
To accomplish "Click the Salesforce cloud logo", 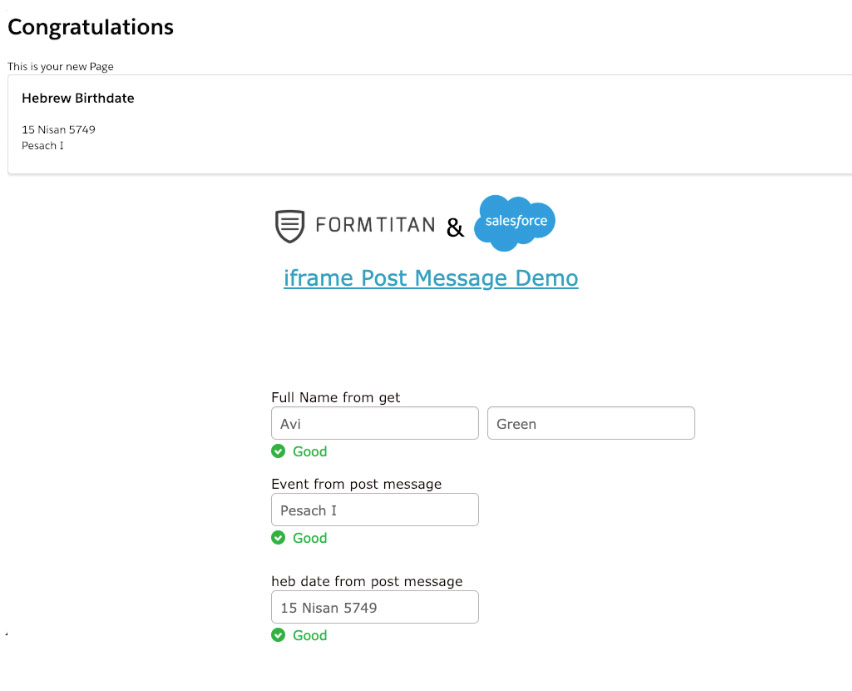I will point(514,222).
